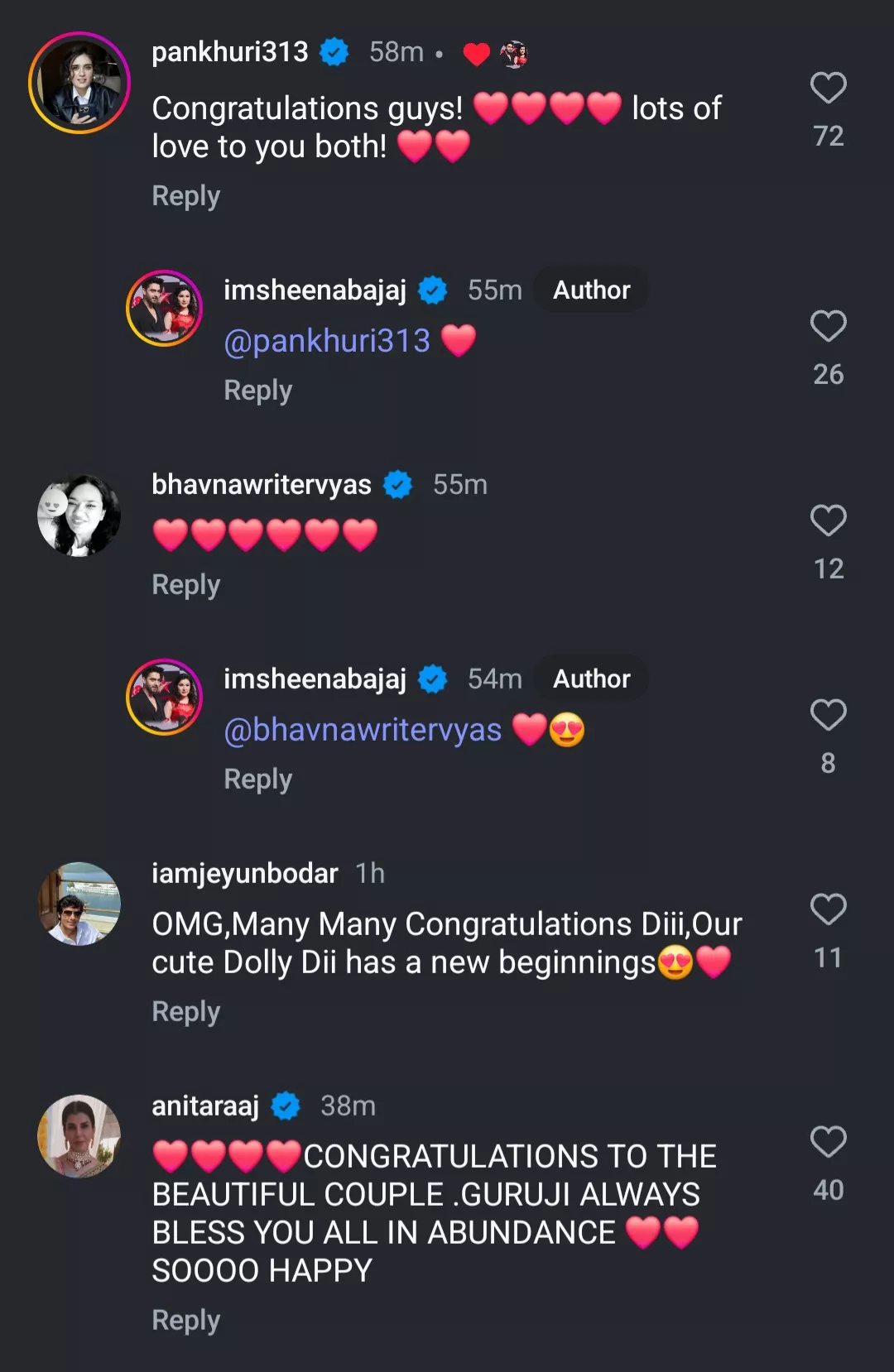Viewport: 894px width, 1372px height.
Task: Reply to iamjeyunbodar's comment
Action: point(186,1012)
